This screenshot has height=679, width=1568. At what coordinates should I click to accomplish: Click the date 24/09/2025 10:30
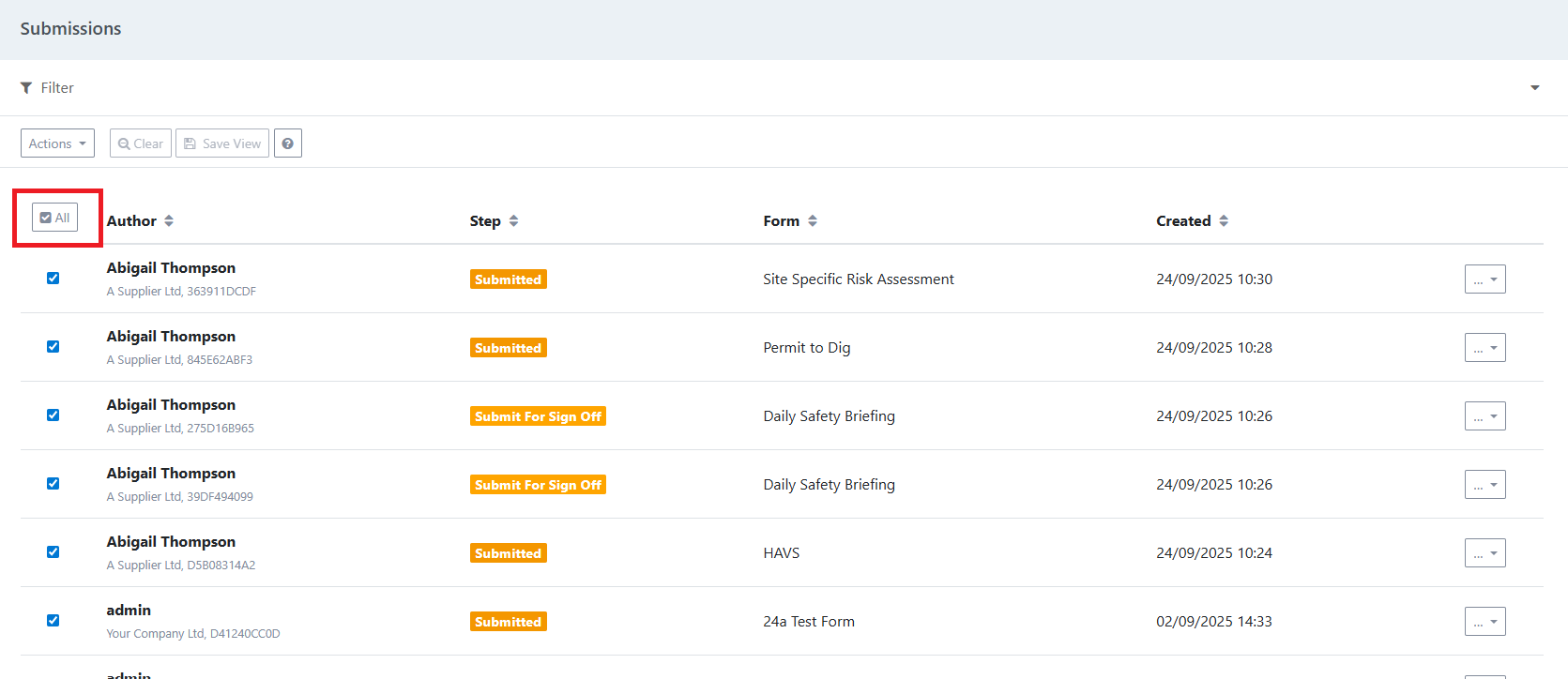point(1214,279)
